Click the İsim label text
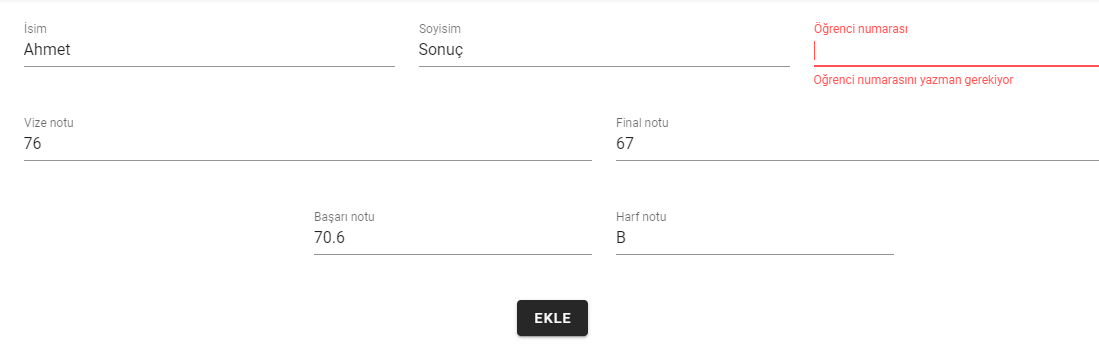This screenshot has width=1099, height=361. point(35,29)
